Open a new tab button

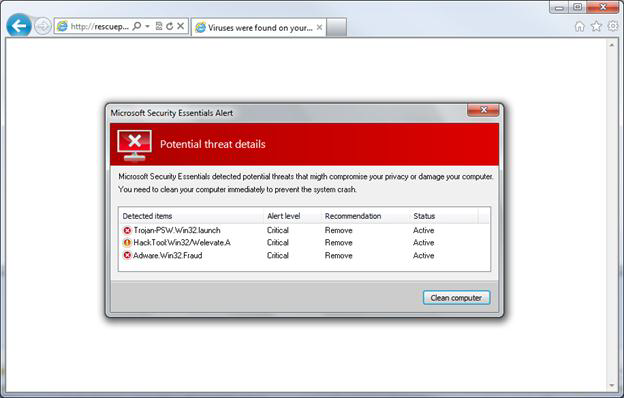(336, 27)
